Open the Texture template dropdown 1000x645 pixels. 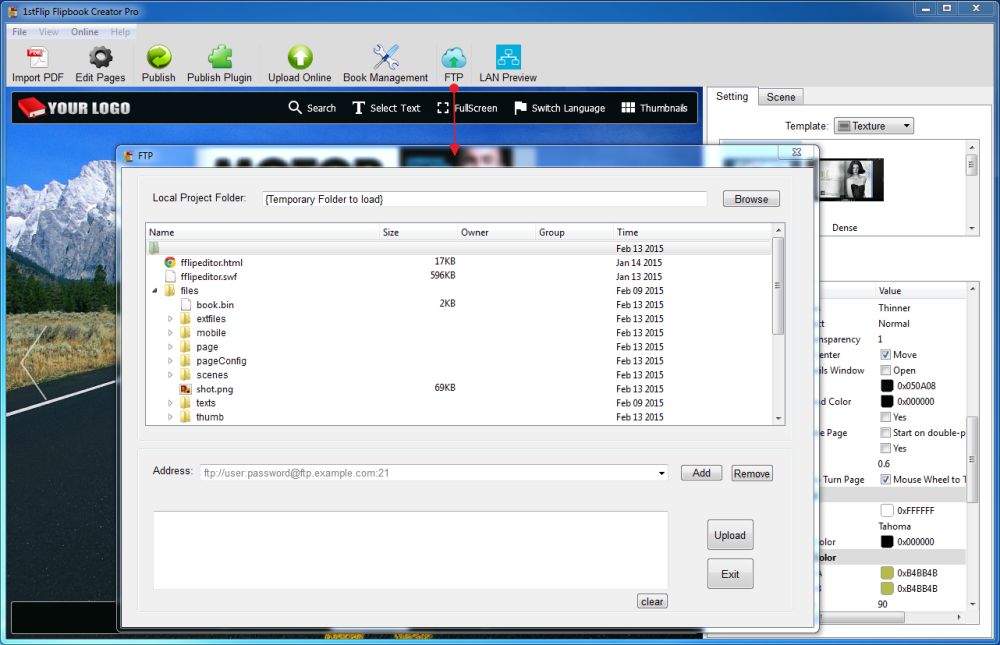873,126
